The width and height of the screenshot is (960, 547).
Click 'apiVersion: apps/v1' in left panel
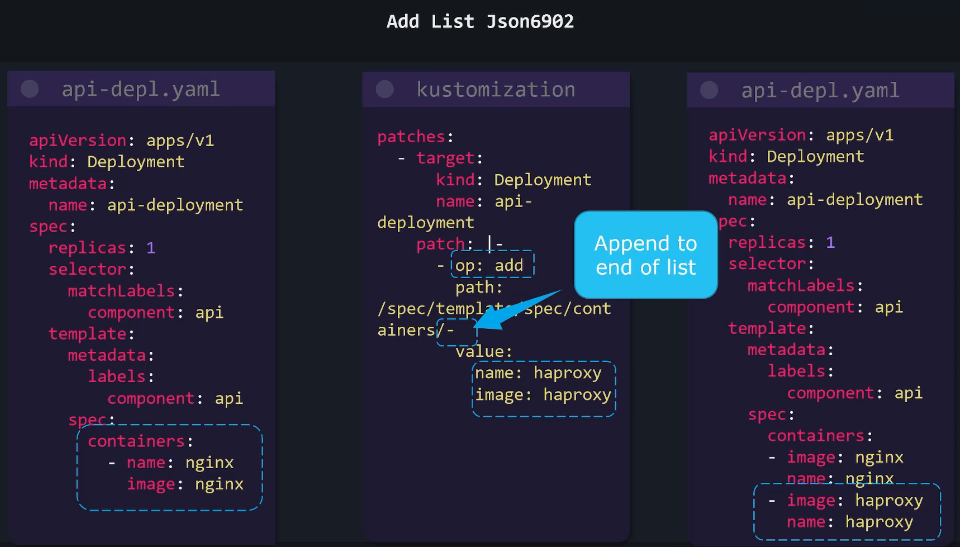(x=121, y=140)
